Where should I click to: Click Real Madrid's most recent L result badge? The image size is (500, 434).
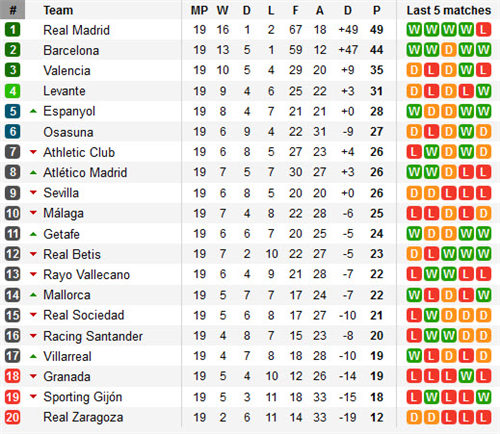point(483,30)
